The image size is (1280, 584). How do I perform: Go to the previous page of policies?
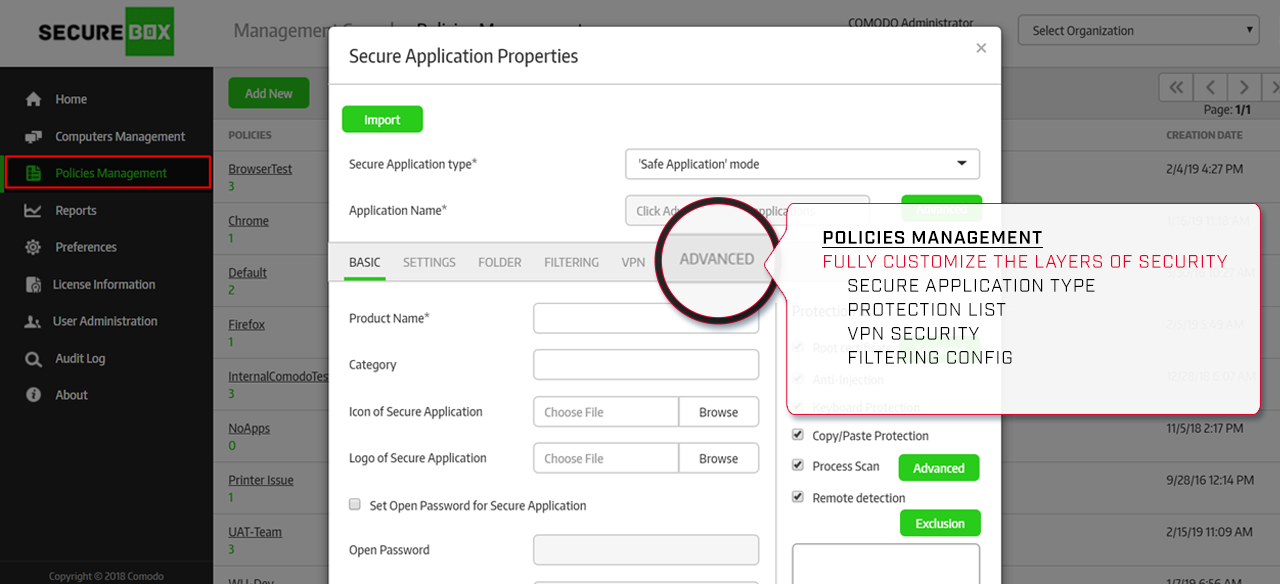(x=1211, y=87)
